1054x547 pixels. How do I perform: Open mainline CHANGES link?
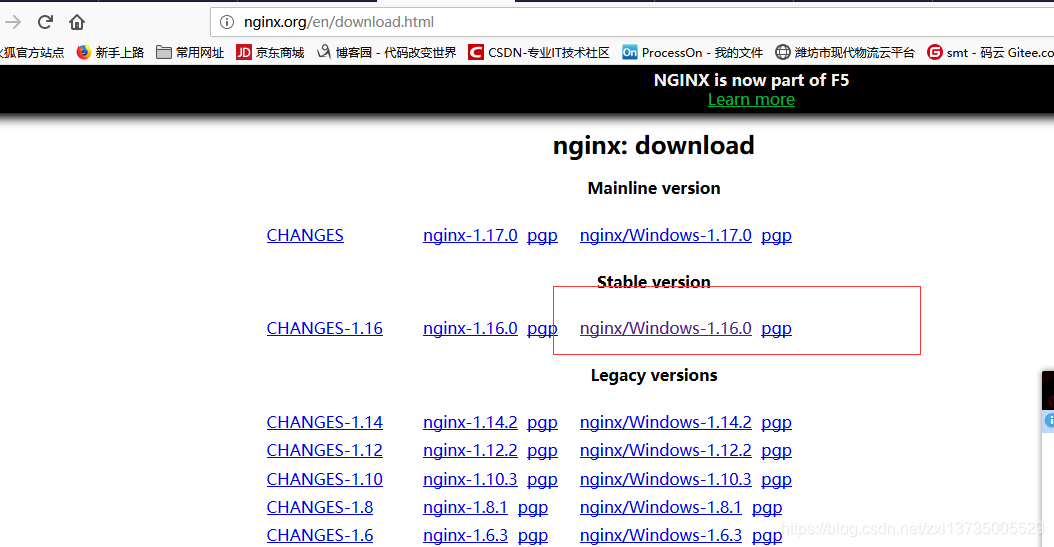pos(305,235)
